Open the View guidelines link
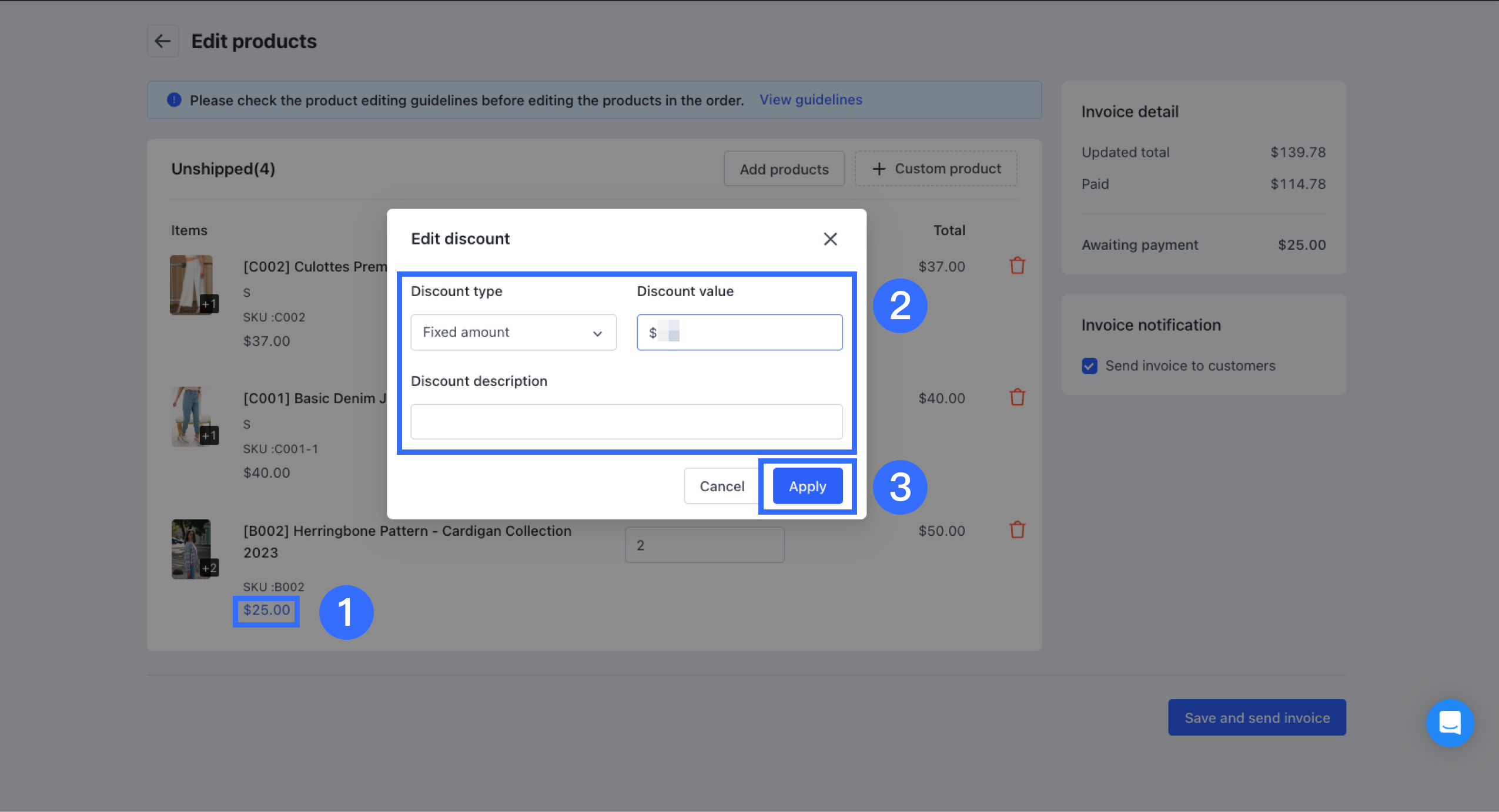The width and height of the screenshot is (1499, 812). click(x=811, y=100)
